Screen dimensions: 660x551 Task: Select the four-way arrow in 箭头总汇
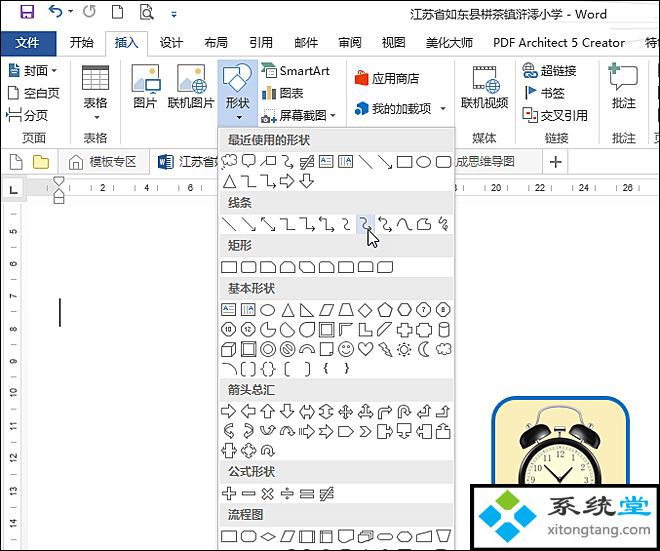pos(346,411)
